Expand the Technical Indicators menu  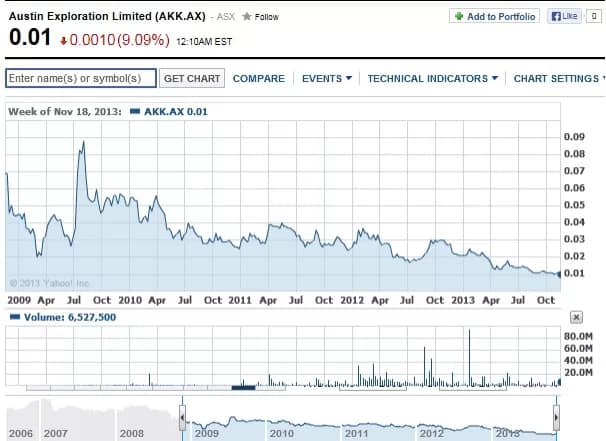pos(432,78)
